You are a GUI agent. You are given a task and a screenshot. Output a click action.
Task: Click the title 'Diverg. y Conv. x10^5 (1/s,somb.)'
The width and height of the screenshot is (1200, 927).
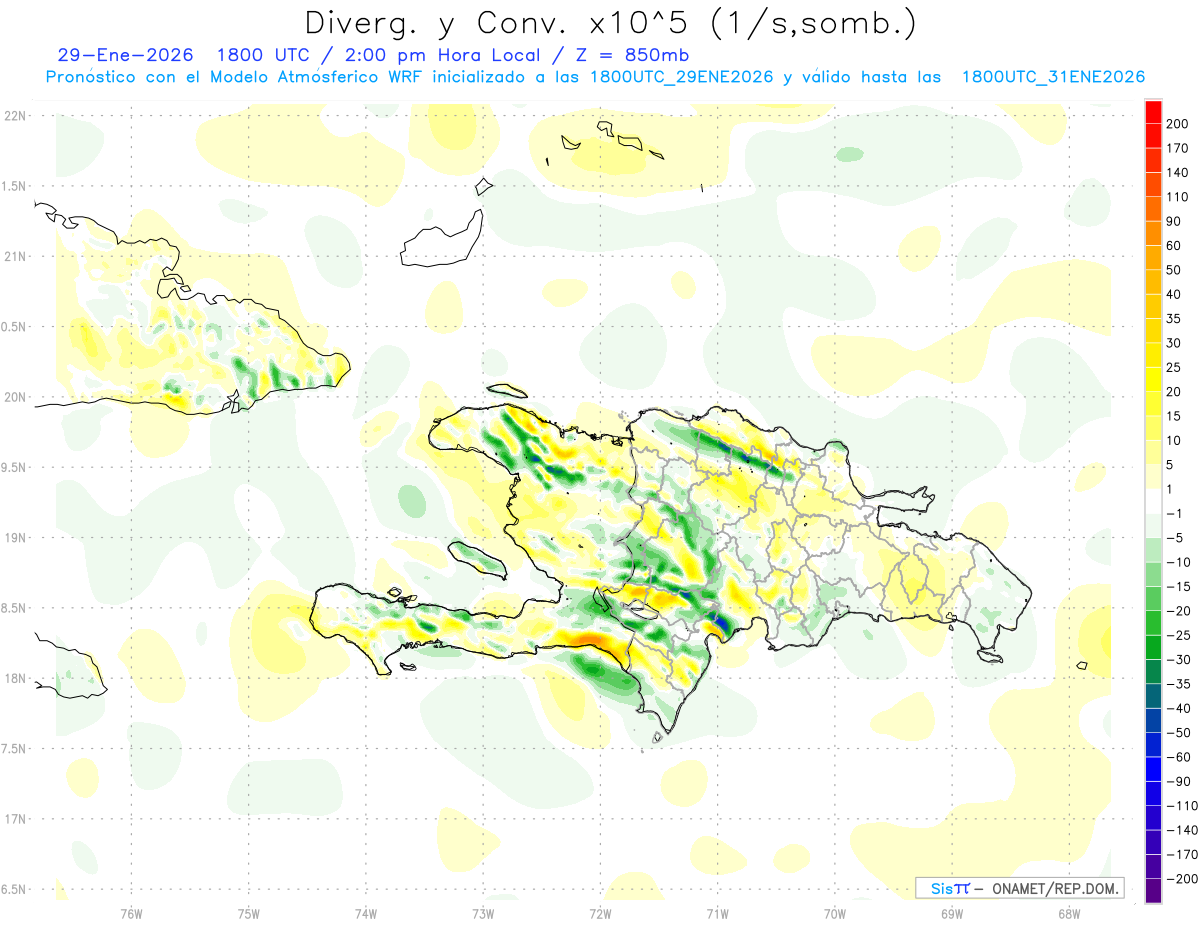[x=609, y=23]
